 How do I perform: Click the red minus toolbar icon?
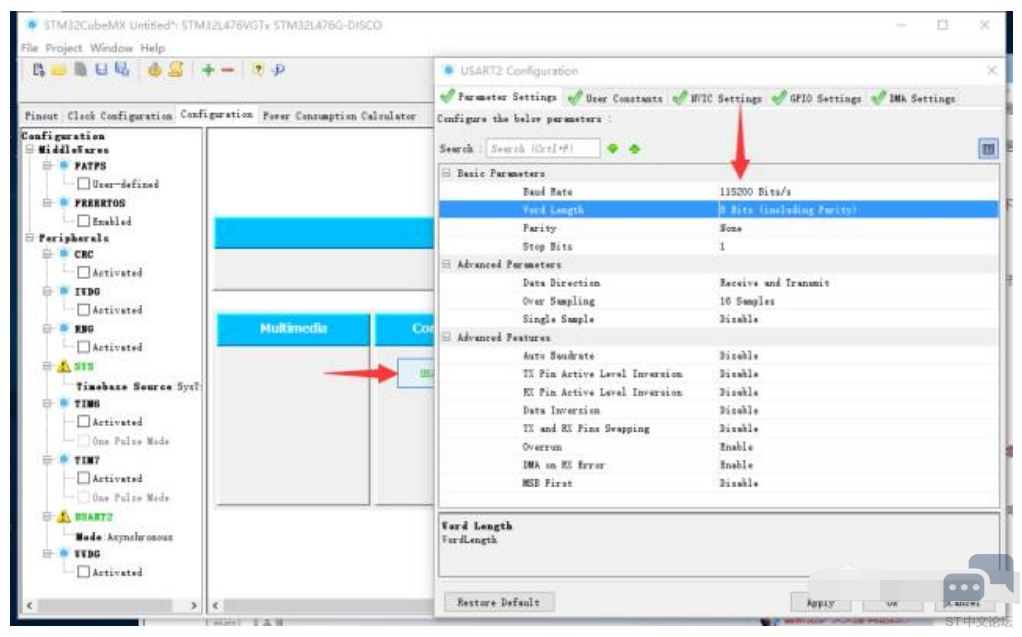227,70
